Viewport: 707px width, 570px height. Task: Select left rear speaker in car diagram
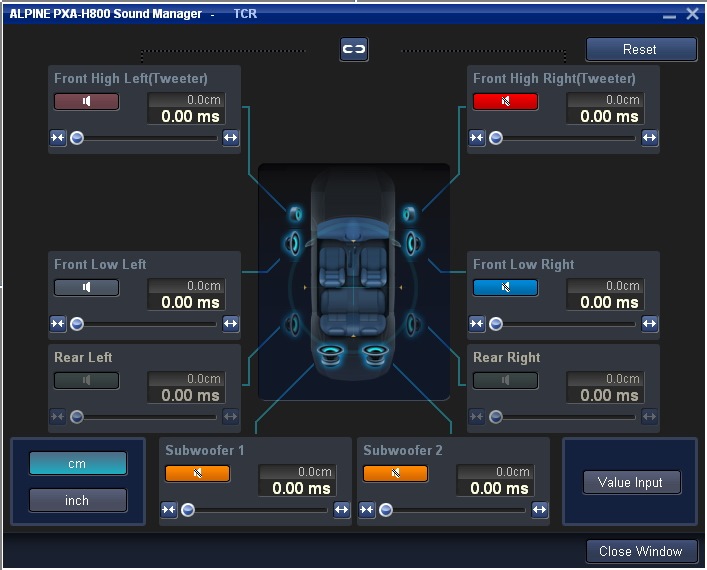pyautogui.click(x=293, y=324)
